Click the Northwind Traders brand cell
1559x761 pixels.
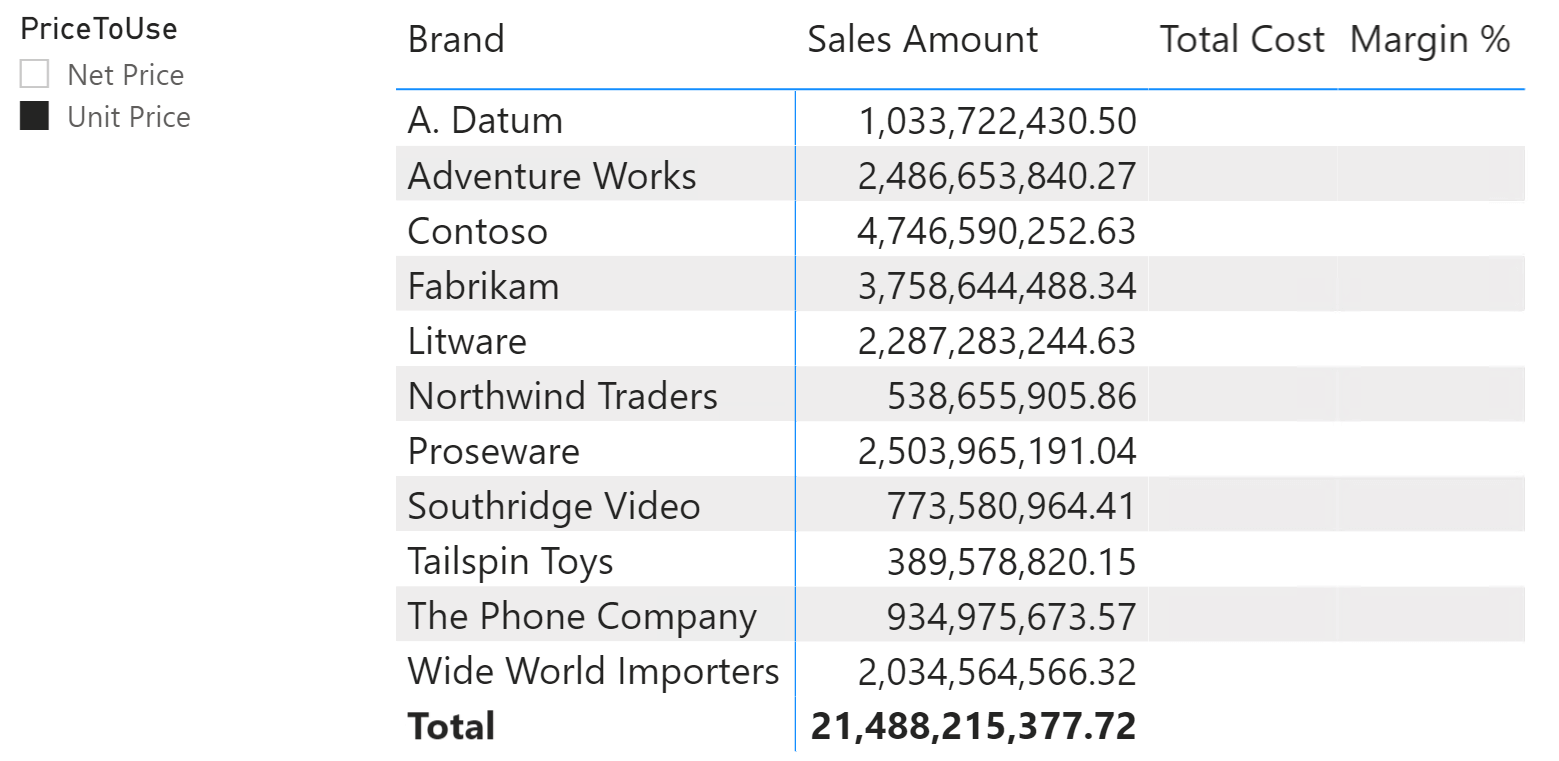pyautogui.click(x=563, y=396)
